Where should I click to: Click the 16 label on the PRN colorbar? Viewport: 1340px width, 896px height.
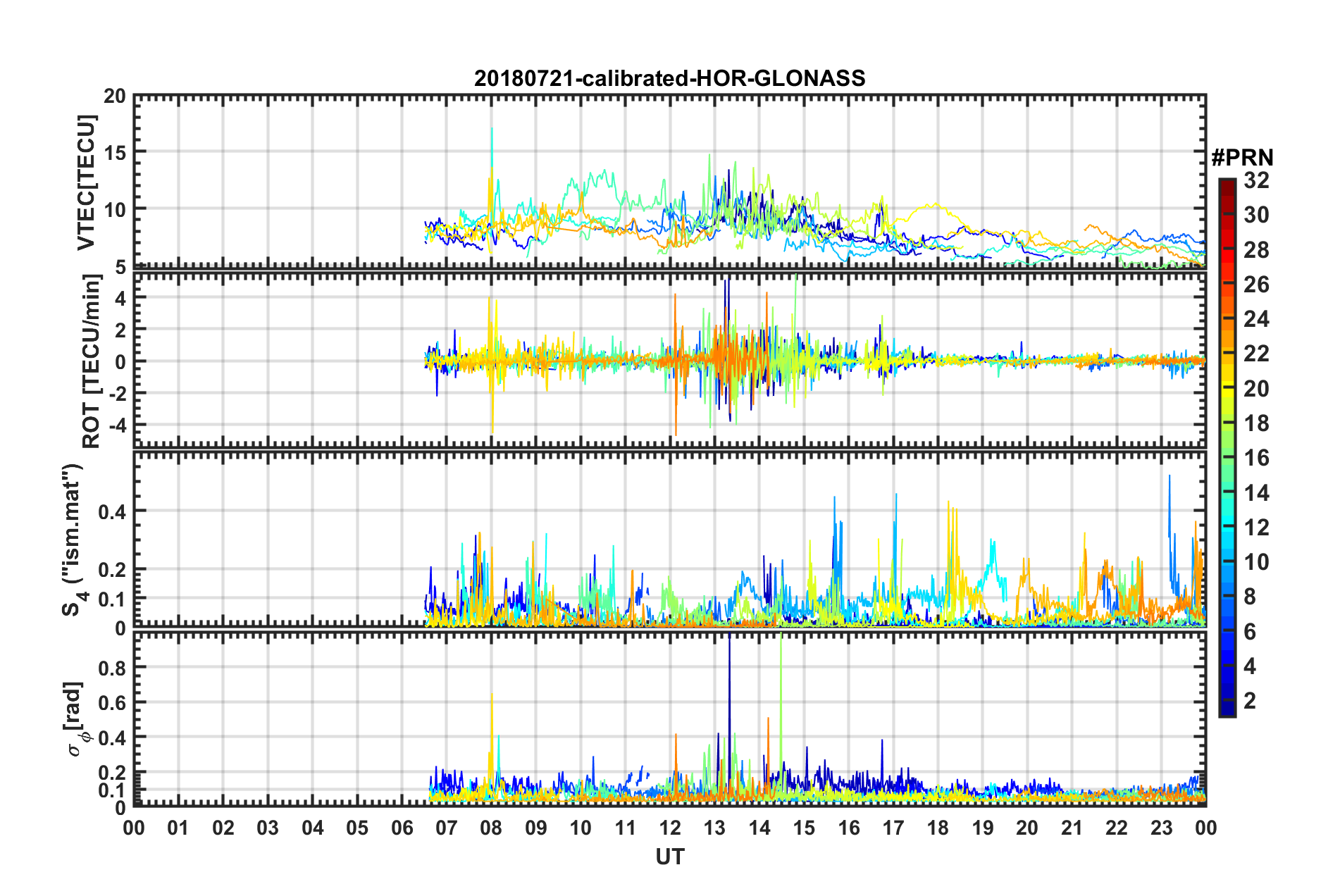[1256, 458]
